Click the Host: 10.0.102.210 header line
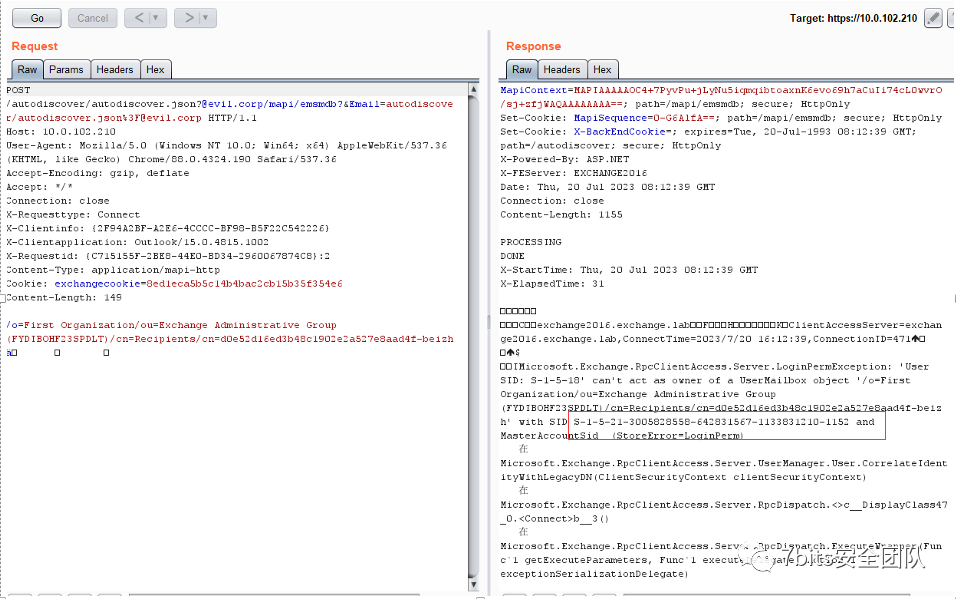The width and height of the screenshot is (956, 599). (61, 132)
